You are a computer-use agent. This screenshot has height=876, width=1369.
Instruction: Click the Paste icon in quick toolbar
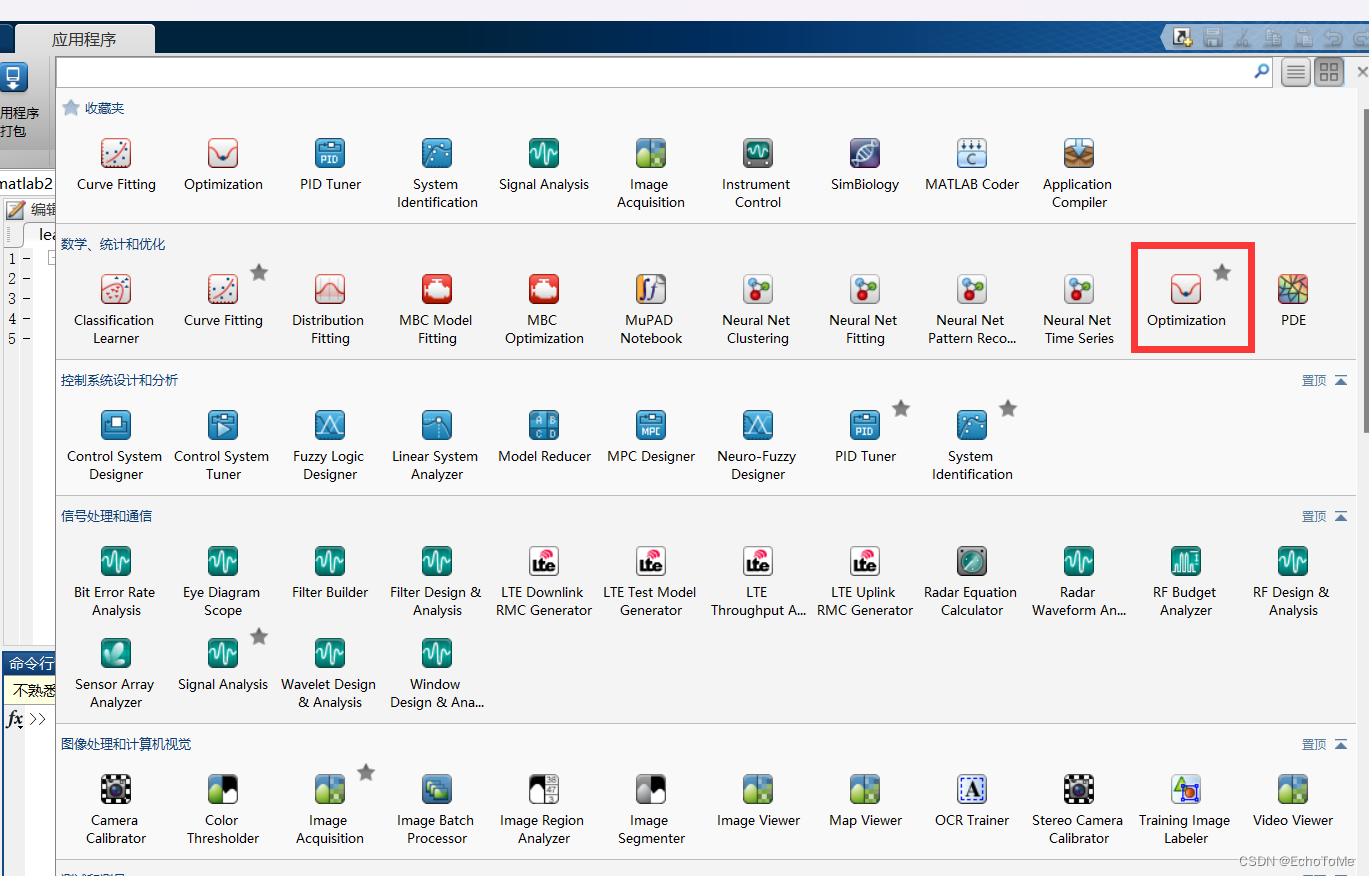point(1303,38)
